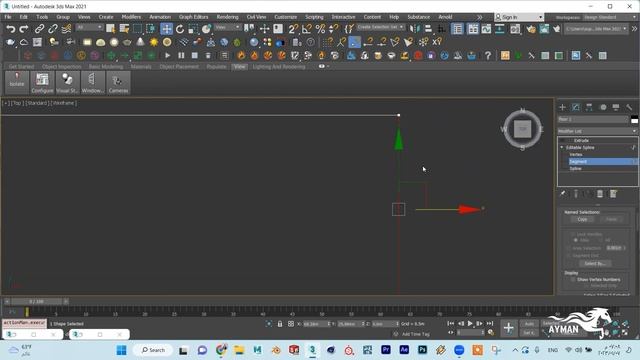
Task: Click the Undo arrow icon
Action: click(11, 29)
